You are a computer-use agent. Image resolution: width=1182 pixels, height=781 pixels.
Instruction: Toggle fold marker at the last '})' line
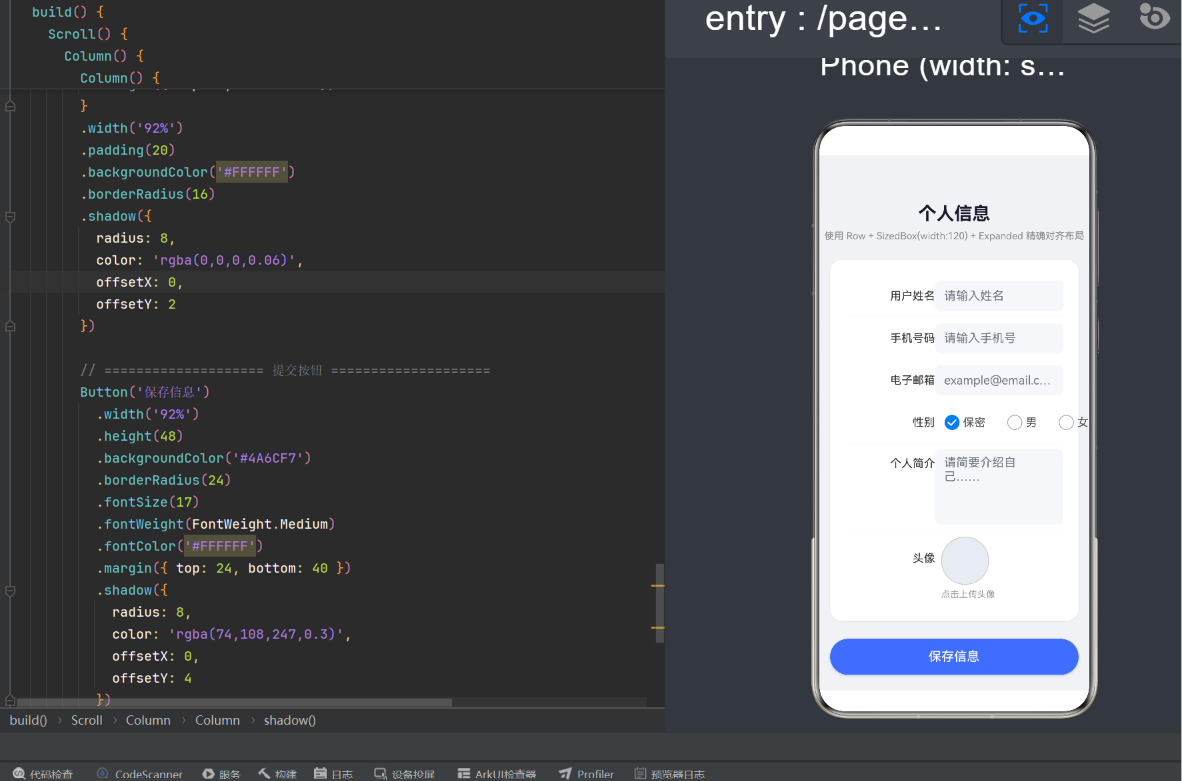point(10,700)
